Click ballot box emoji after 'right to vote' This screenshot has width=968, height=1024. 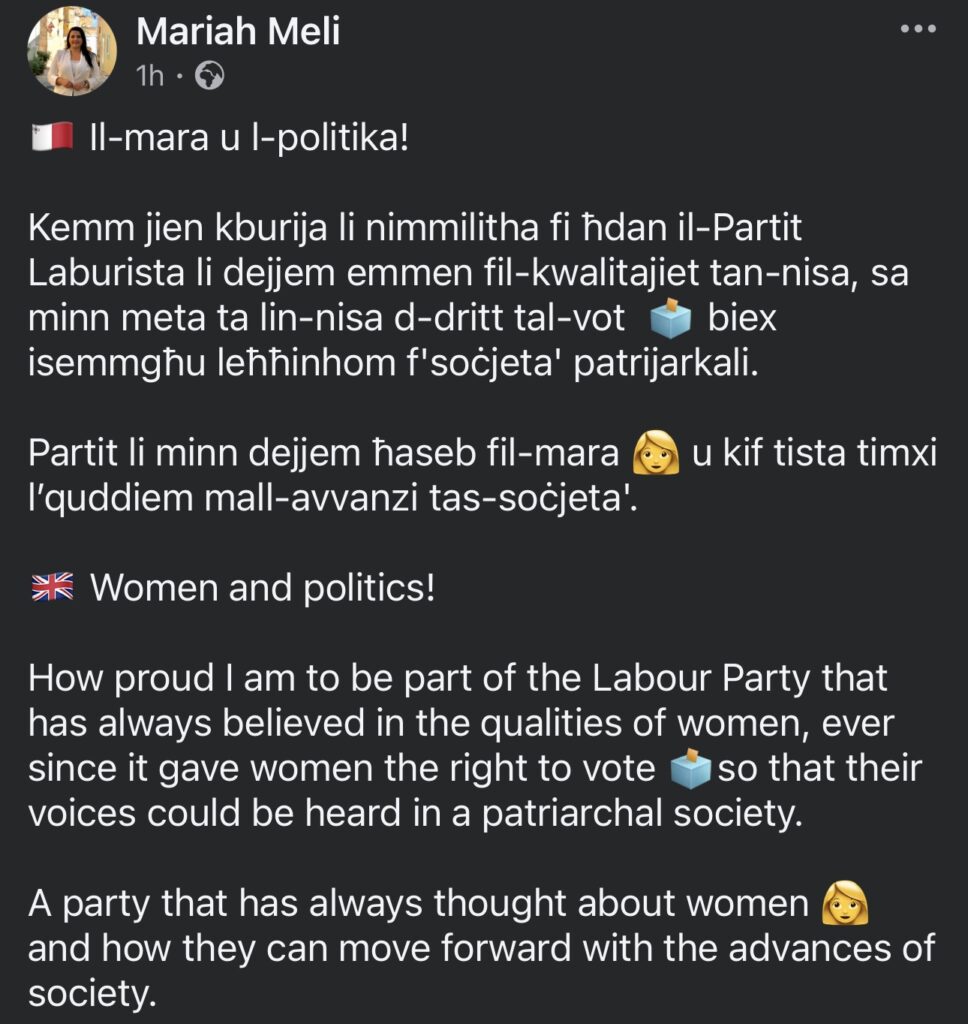pos(692,770)
